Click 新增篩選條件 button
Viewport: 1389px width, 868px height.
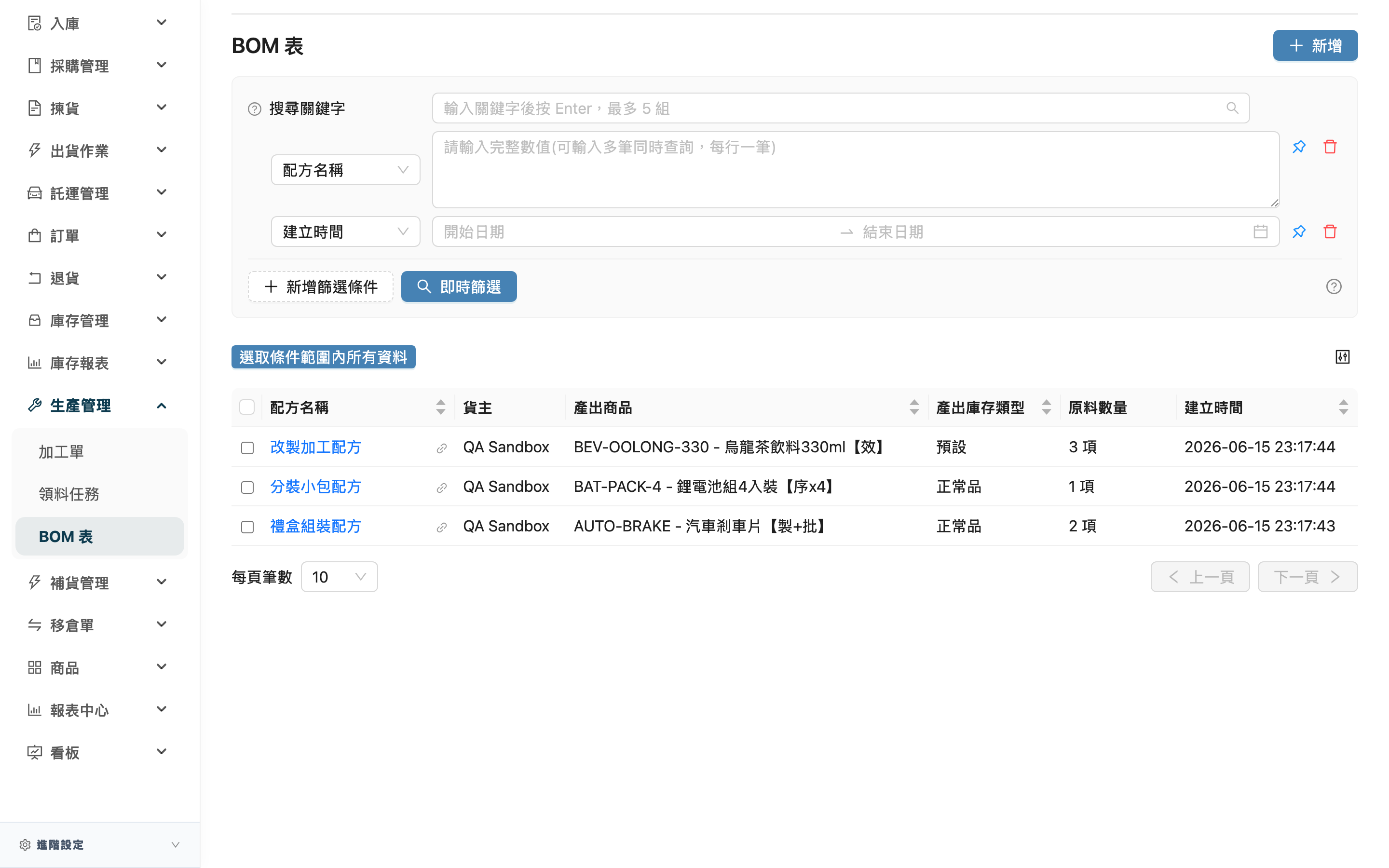click(x=321, y=286)
